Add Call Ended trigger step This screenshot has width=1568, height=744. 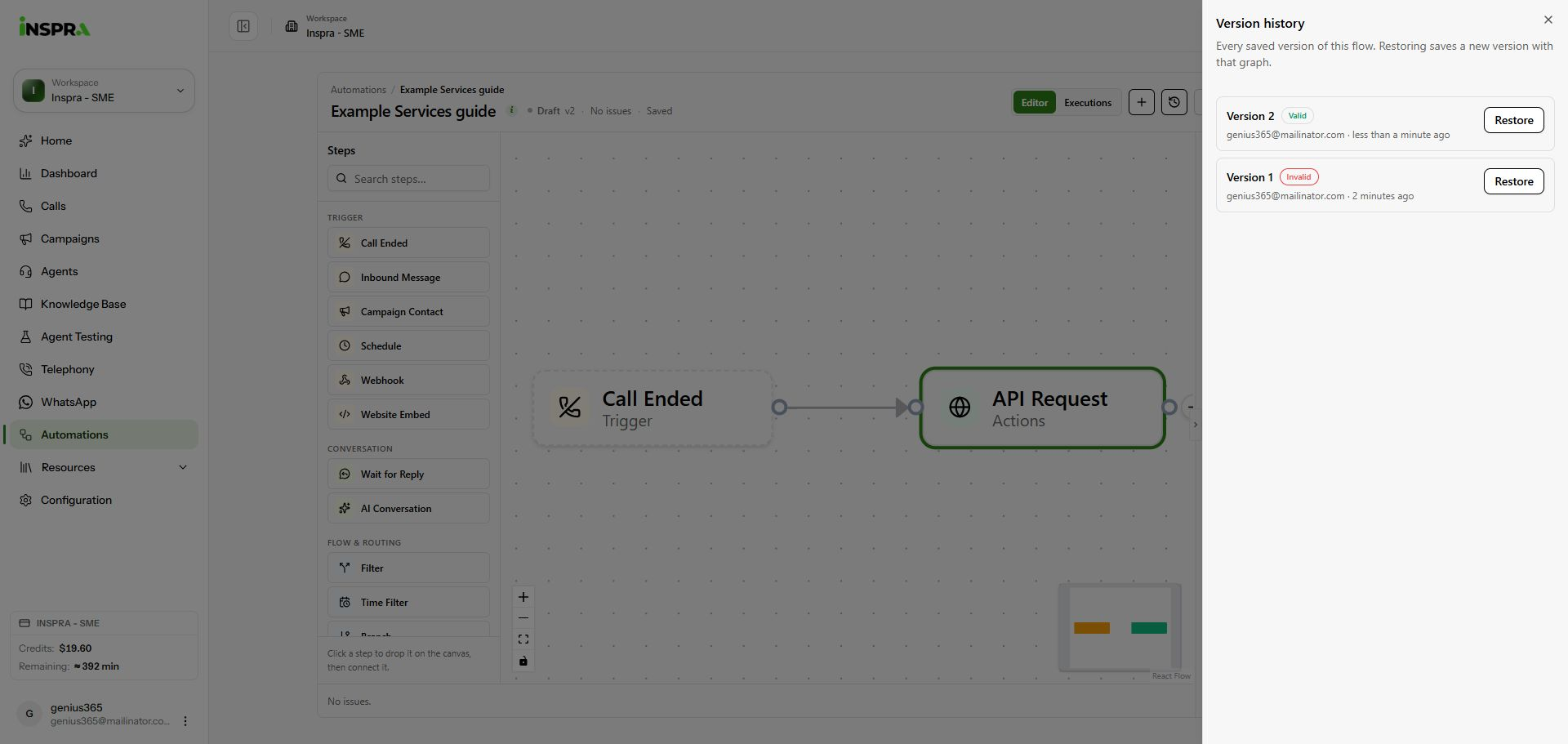[408, 243]
